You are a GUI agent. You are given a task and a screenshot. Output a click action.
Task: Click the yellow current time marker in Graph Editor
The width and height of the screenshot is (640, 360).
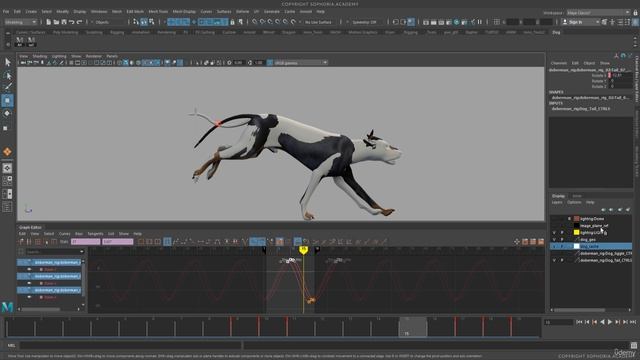coord(303,250)
